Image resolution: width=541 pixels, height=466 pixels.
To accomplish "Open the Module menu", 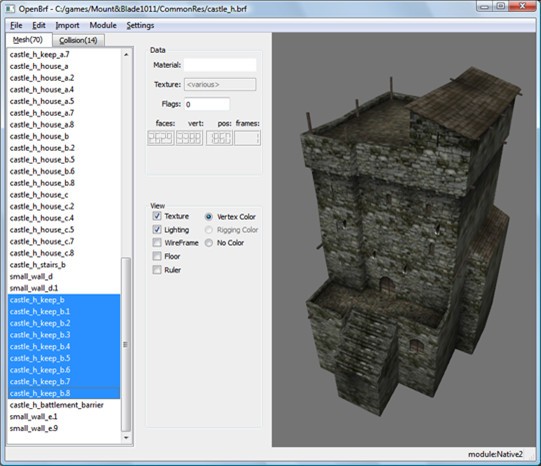I will click(103, 26).
